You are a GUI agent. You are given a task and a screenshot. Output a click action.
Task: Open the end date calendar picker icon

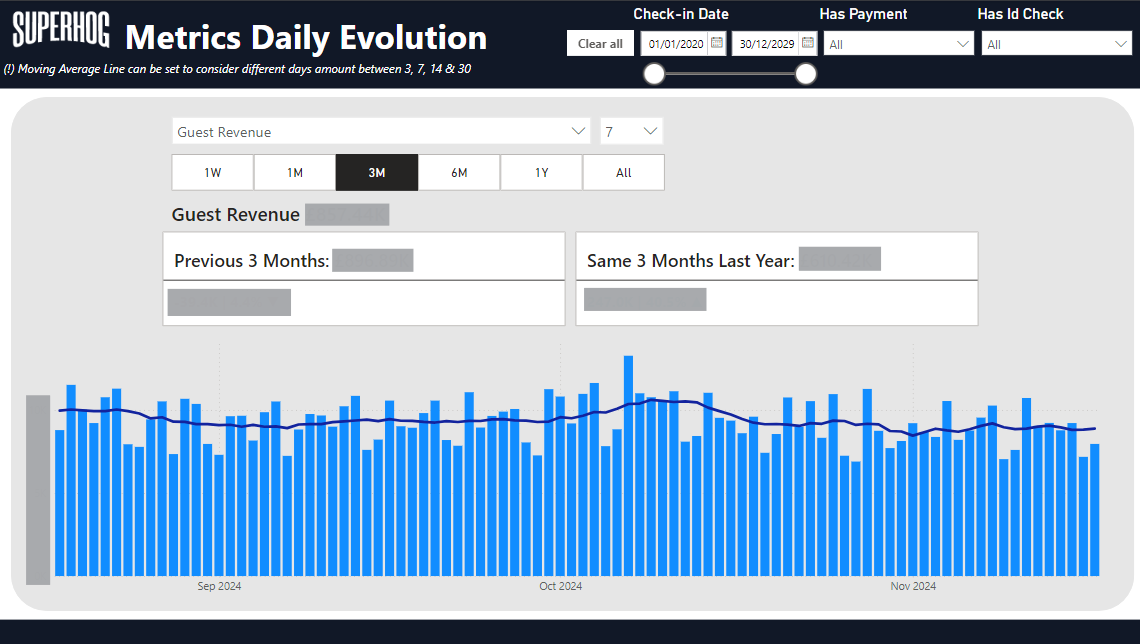(x=807, y=44)
